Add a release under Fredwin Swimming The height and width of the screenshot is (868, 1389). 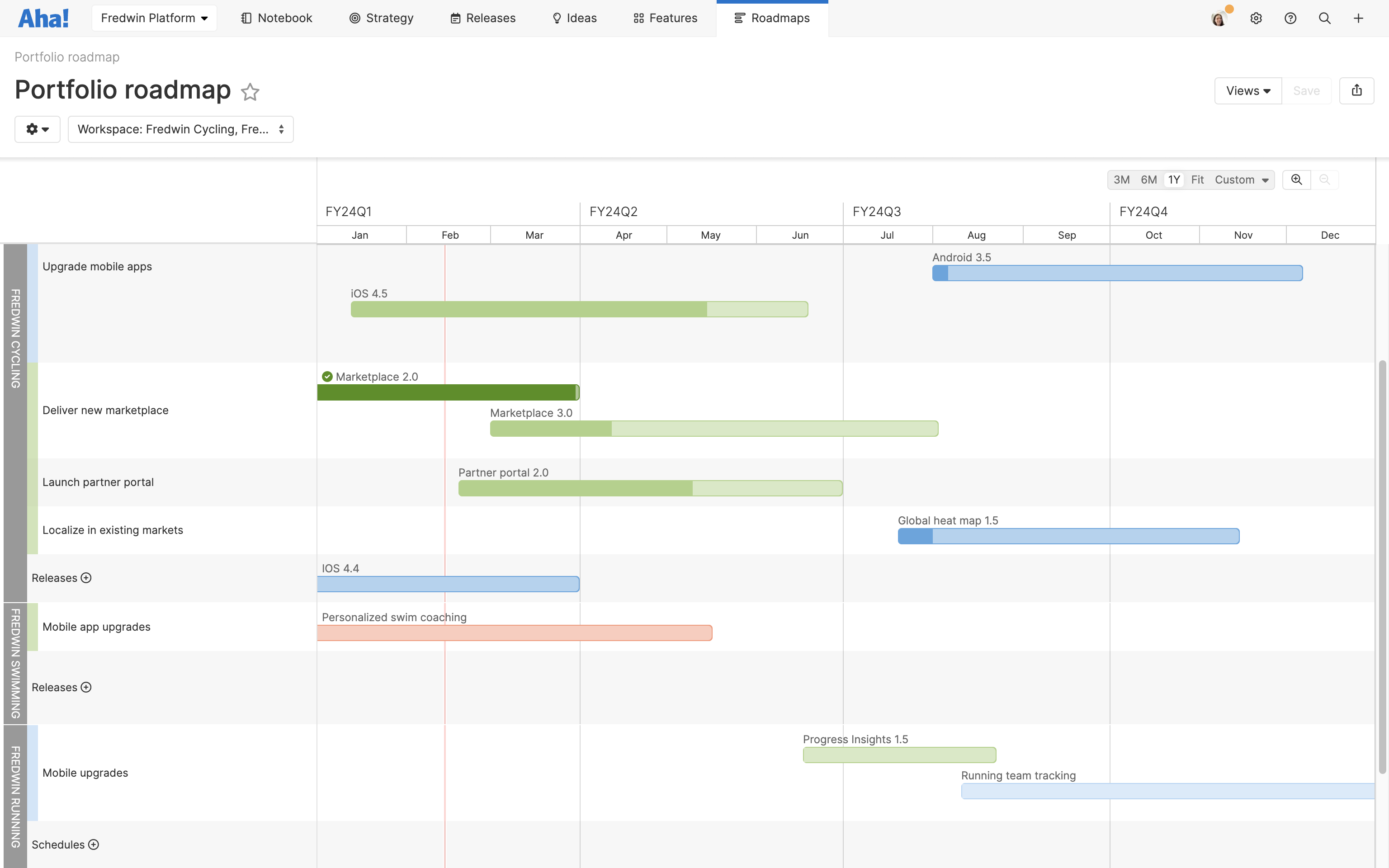pyautogui.click(x=86, y=687)
